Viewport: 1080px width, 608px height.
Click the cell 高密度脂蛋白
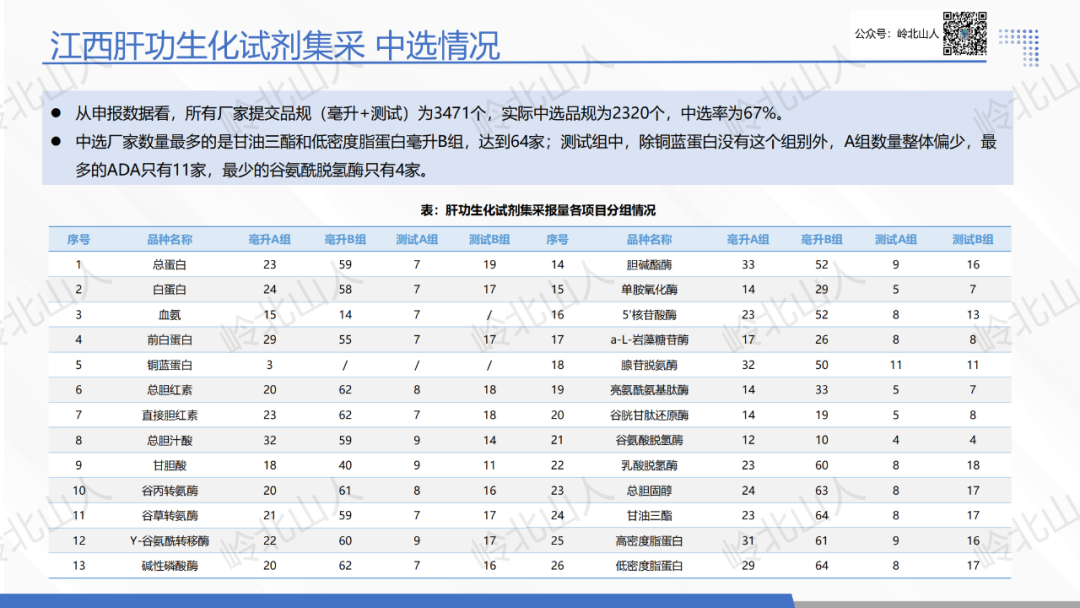click(x=649, y=541)
